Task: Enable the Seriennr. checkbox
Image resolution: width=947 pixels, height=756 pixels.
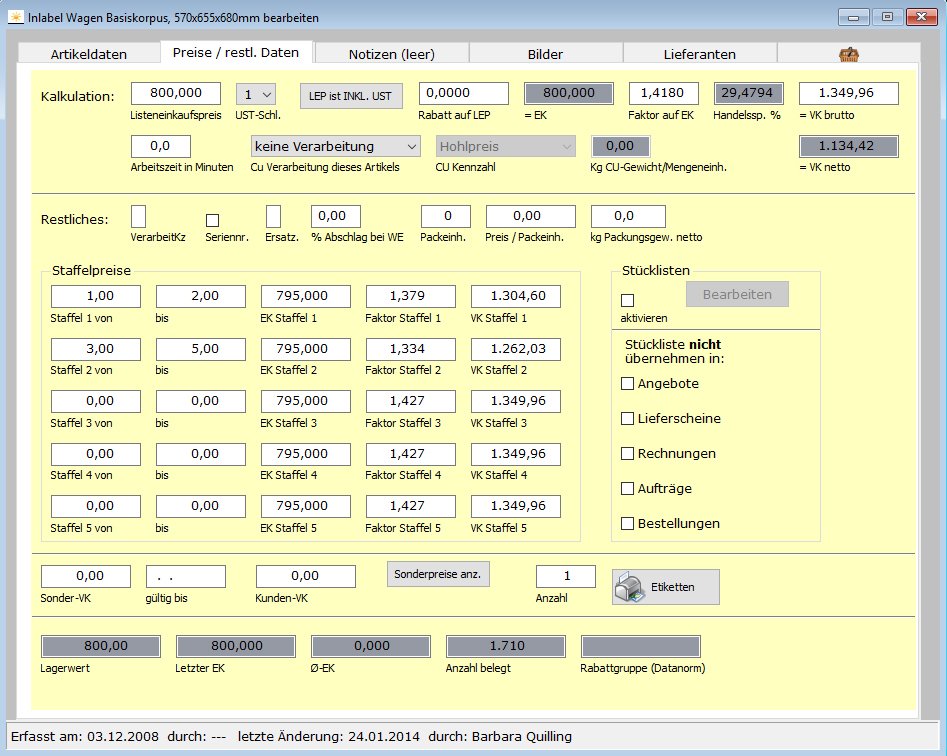Action: 212,220
